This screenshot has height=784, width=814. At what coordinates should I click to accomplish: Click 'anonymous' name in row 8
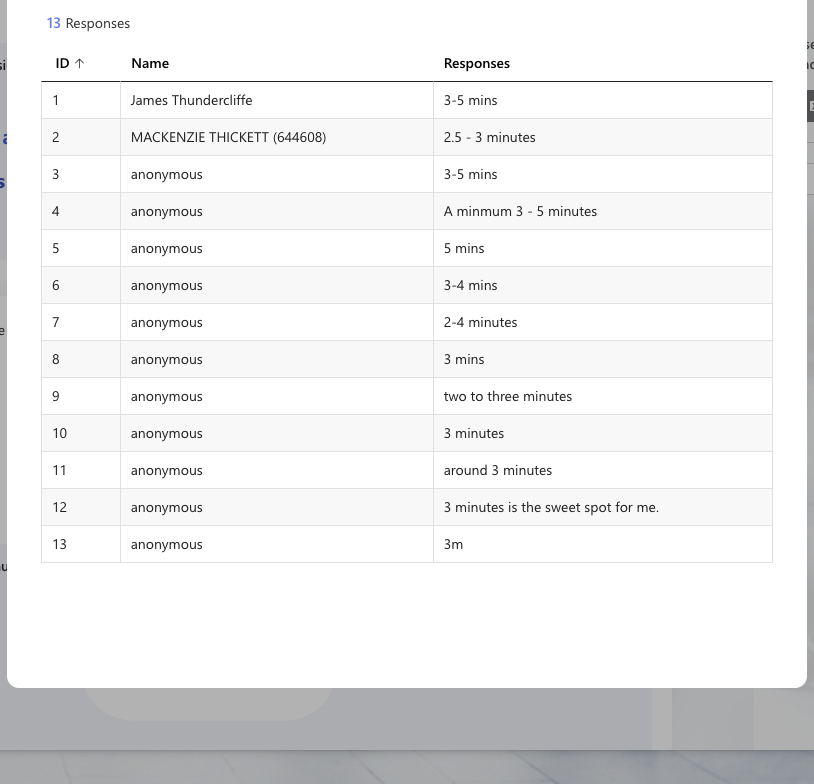[167, 359]
